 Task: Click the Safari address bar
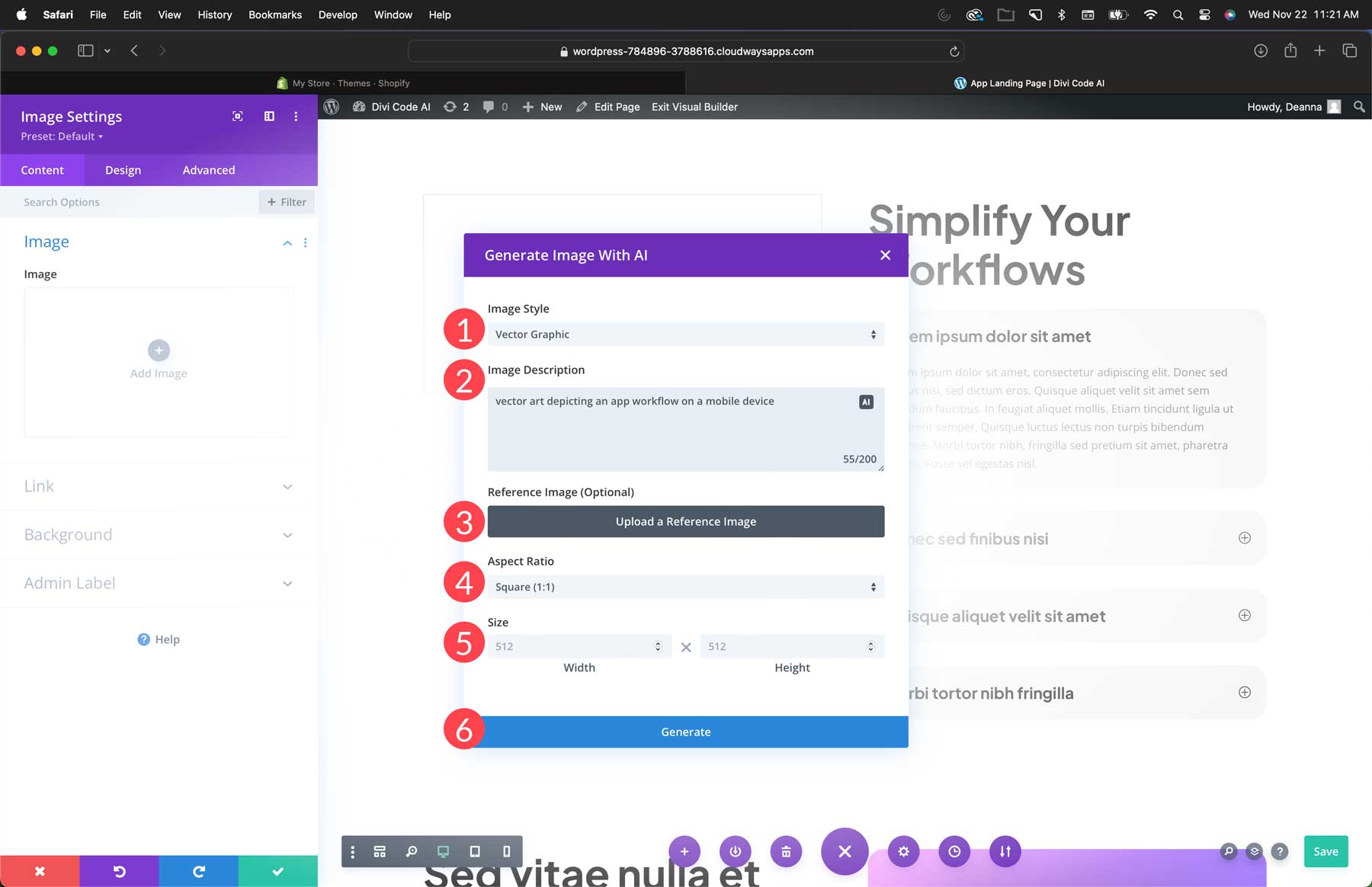pos(686,51)
